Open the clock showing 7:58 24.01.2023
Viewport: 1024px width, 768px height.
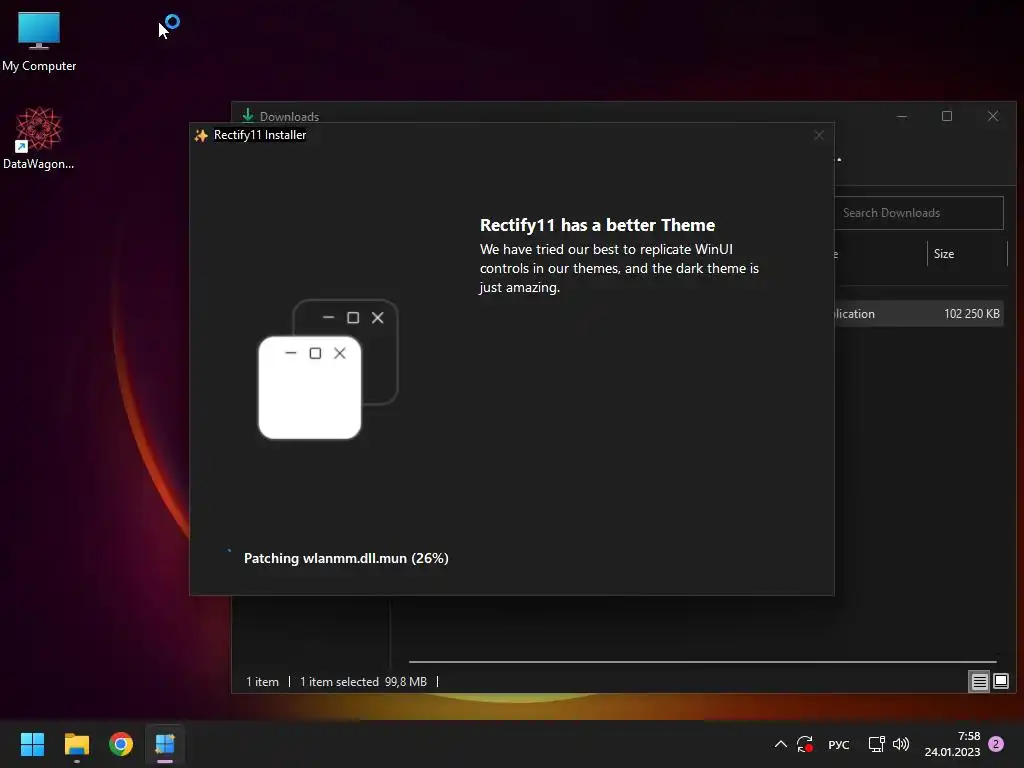pyautogui.click(x=952, y=744)
